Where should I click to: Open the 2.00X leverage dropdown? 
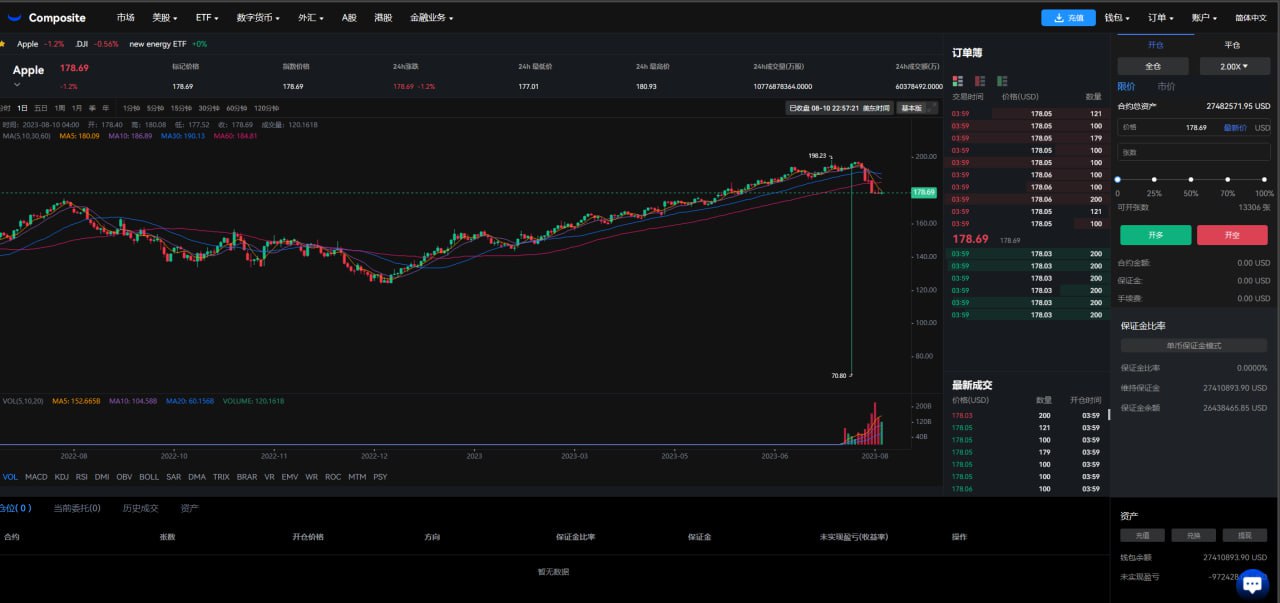point(1232,66)
